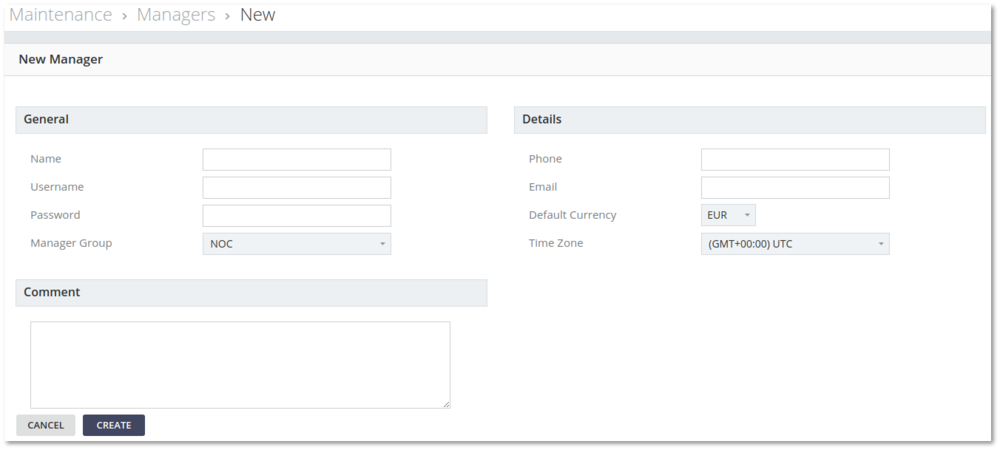Open the Manager Group dropdown showing NOC
Screen dimensions: 1000x450
click(296, 244)
